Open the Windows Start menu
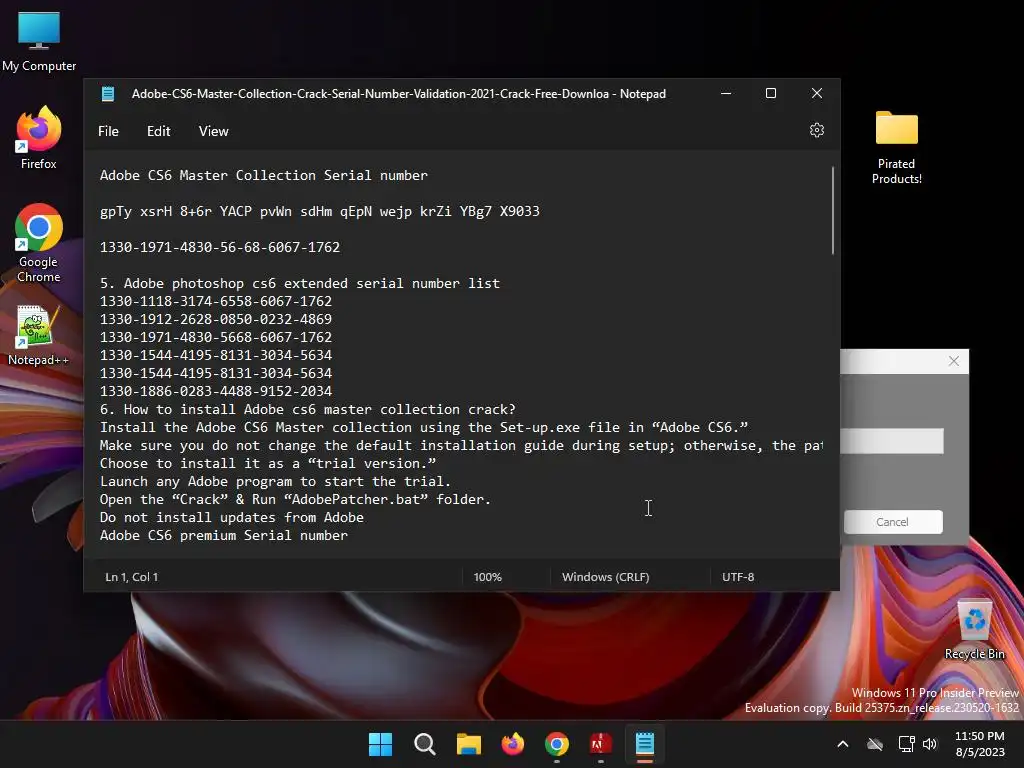The height and width of the screenshot is (768, 1024). (x=380, y=744)
